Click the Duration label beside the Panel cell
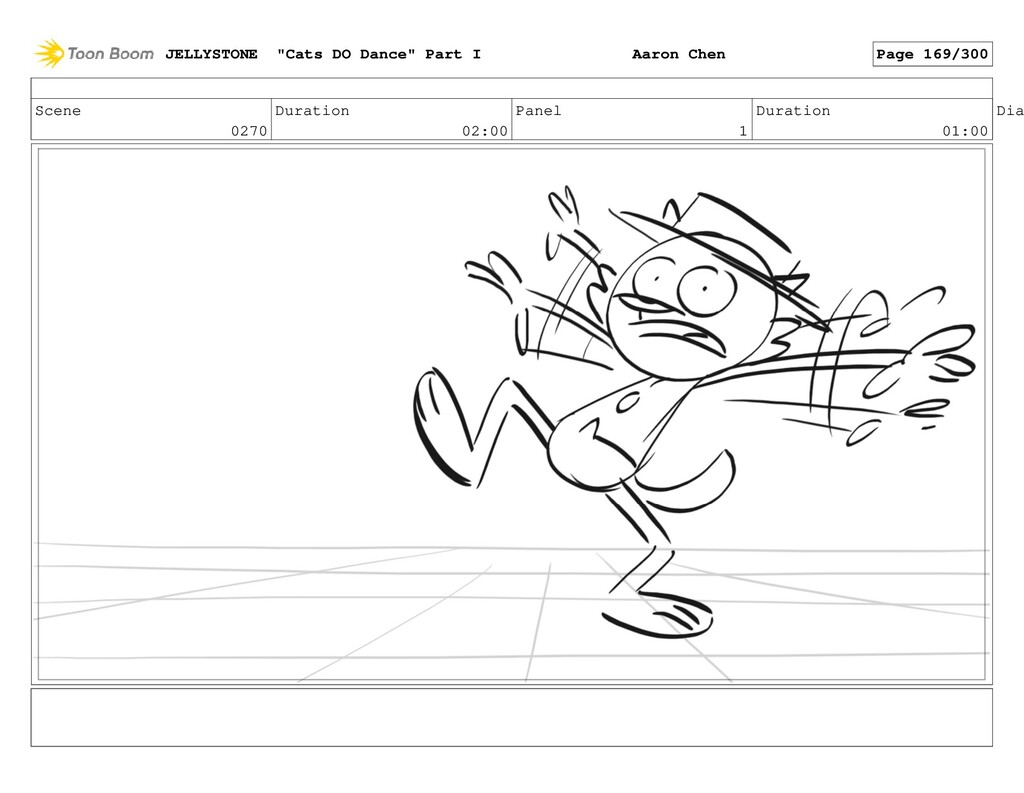The width and height of the screenshot is (1024, 793). click(x=793, y=110)
